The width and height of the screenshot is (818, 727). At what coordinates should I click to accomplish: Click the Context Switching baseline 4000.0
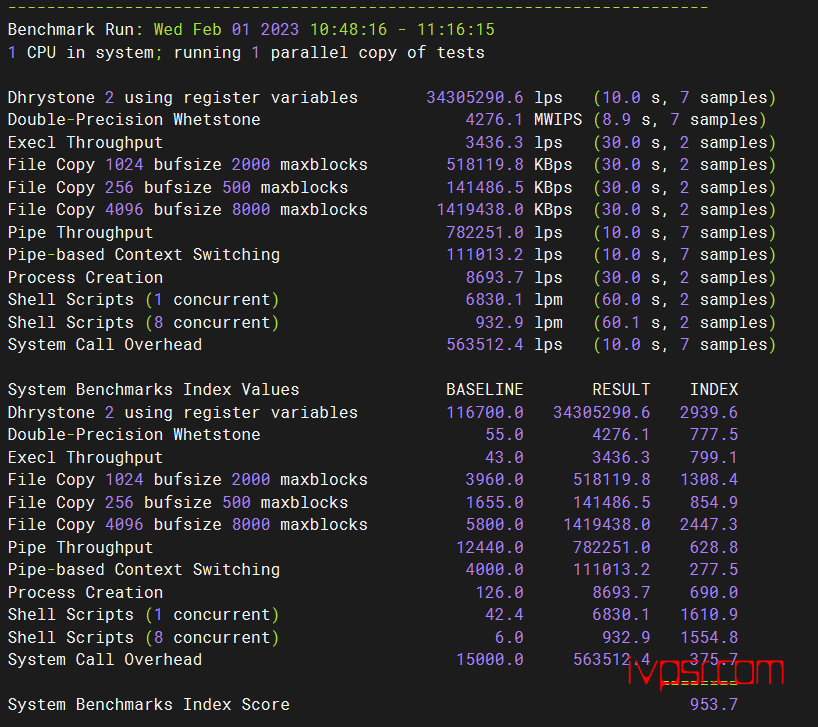[495, 569]
